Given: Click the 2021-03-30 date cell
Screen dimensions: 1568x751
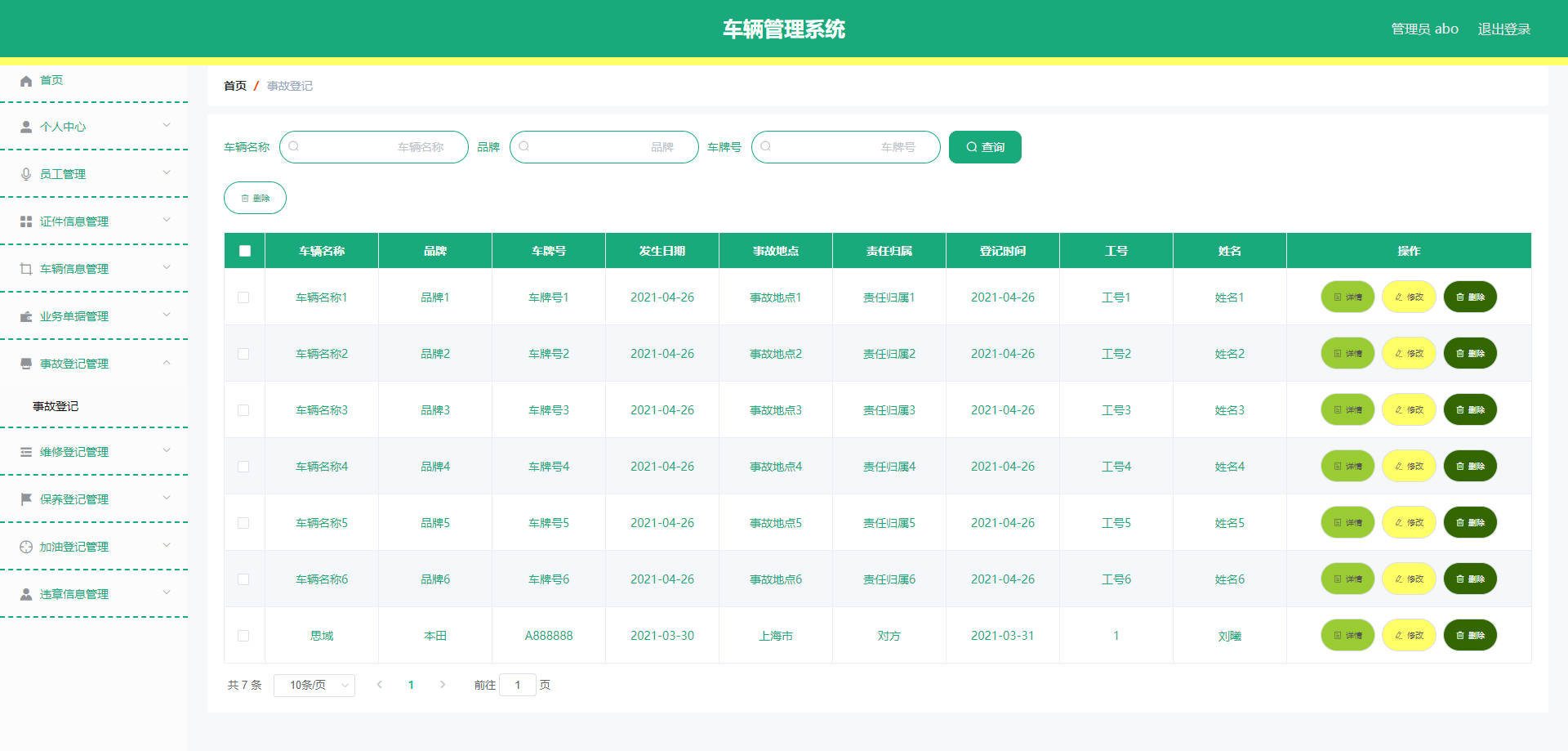Looking at the screenshot, I should tap(662, 637).
